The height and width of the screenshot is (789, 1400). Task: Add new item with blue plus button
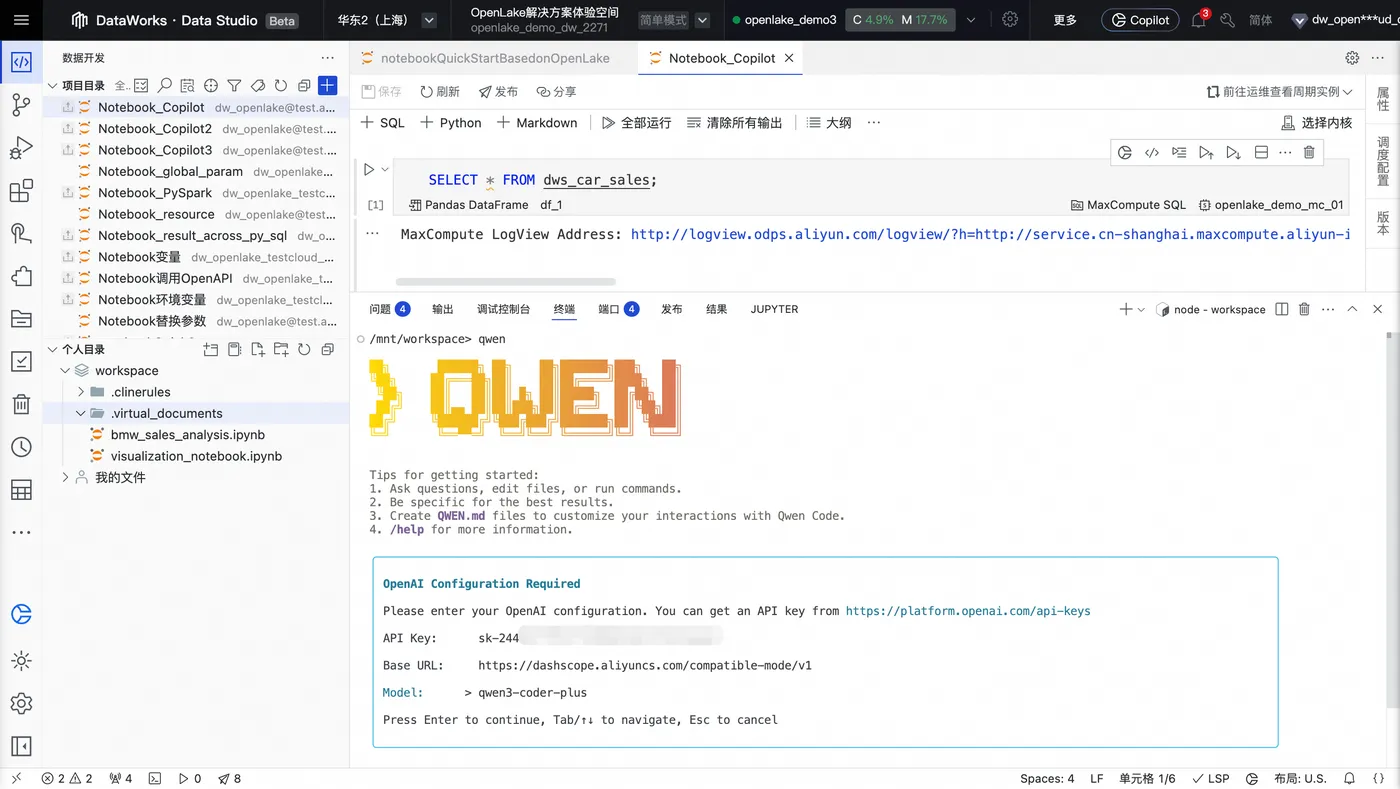[x=327, y=86]
